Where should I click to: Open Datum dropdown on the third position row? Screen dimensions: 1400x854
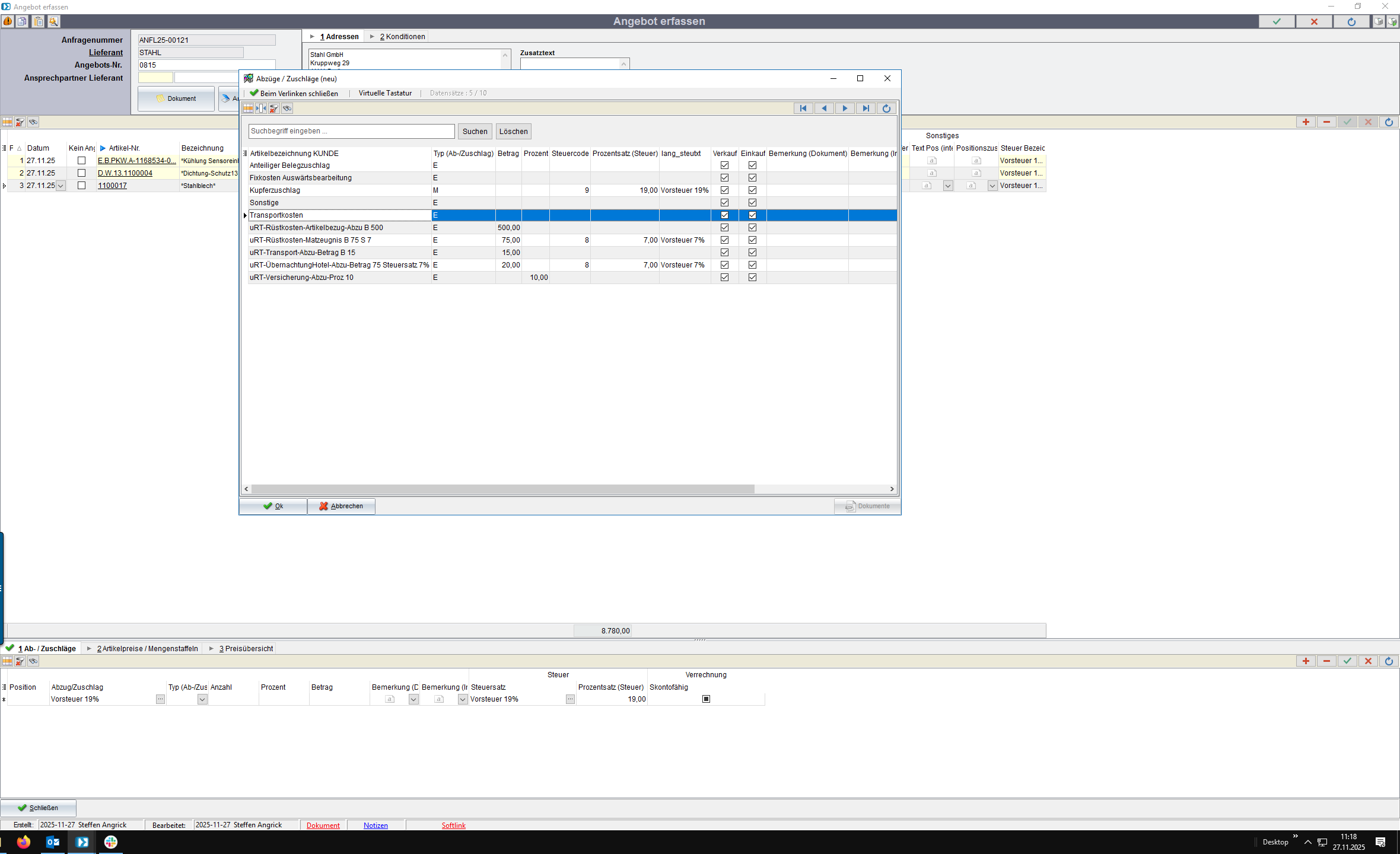61,186
